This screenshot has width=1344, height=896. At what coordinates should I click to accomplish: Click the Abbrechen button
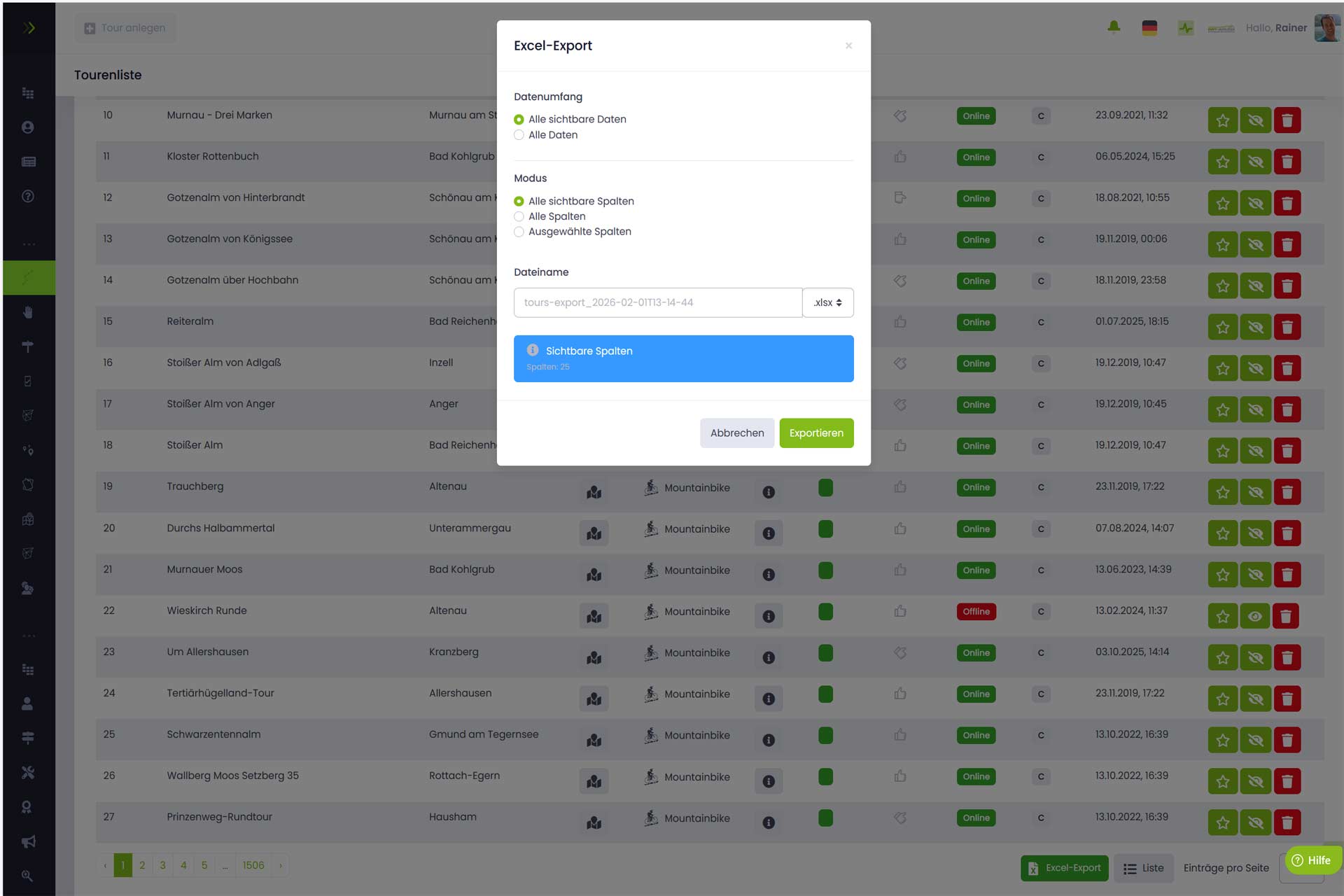tap(736, 433)
